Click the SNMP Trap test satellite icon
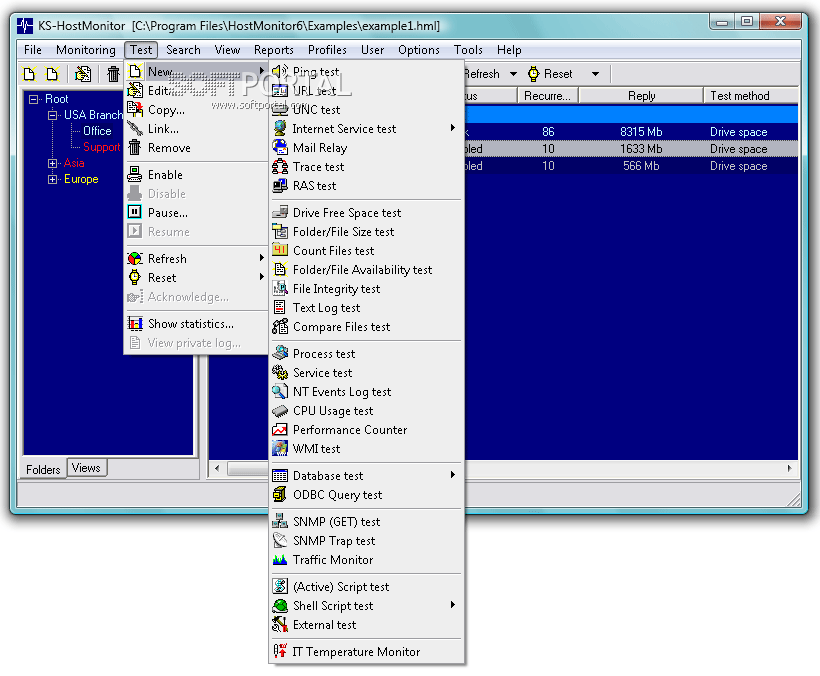Screen dimensions: 820x676 [x=280, y=540]
